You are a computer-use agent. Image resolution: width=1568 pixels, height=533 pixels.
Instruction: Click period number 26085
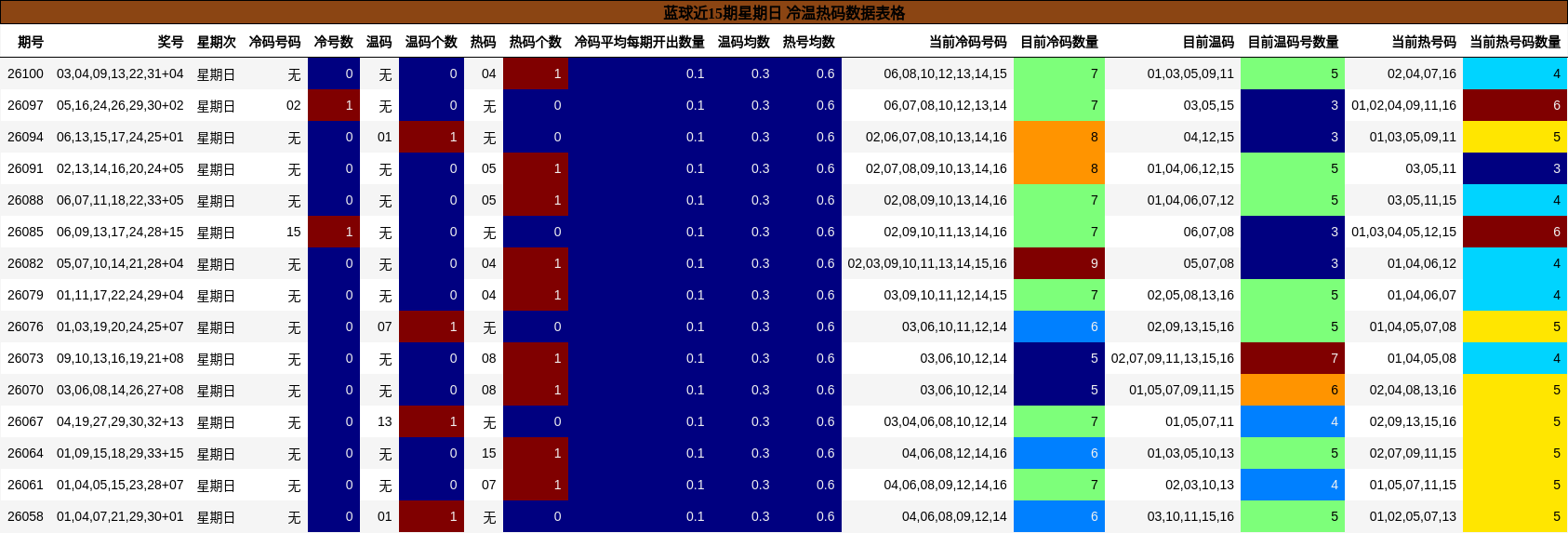[x=25, y=232]
